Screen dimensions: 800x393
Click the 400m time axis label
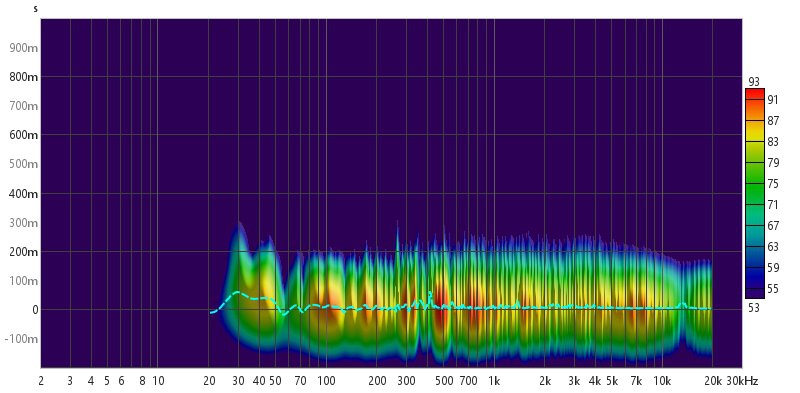[24, 194]
